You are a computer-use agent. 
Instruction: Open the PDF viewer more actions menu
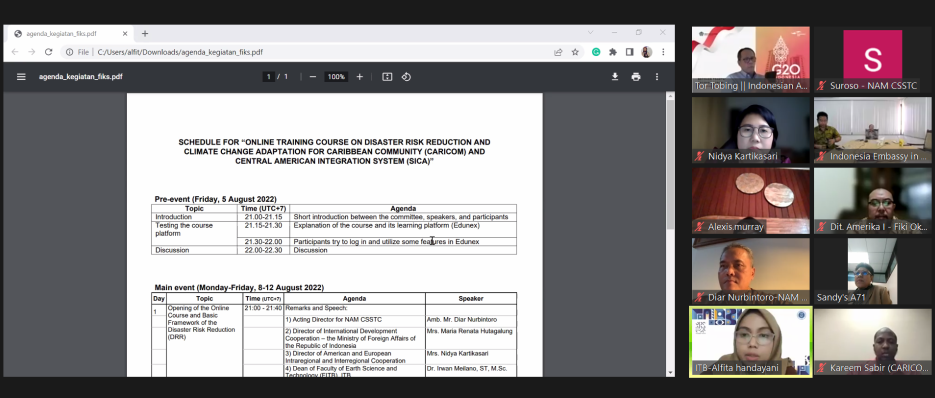pos(657,77)
